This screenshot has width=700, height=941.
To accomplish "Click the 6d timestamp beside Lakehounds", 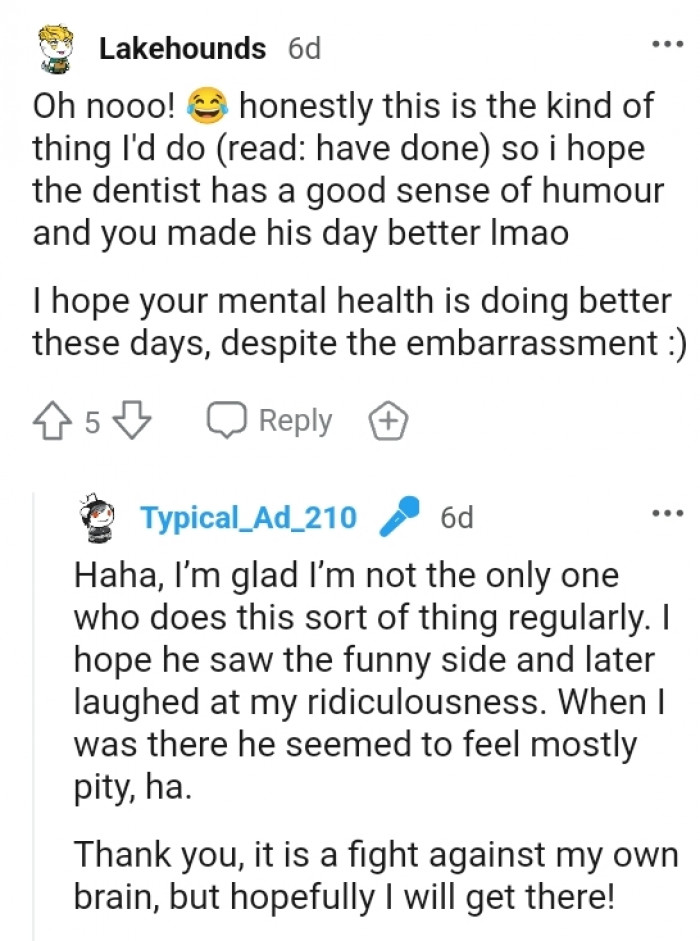I will [304, 48].
